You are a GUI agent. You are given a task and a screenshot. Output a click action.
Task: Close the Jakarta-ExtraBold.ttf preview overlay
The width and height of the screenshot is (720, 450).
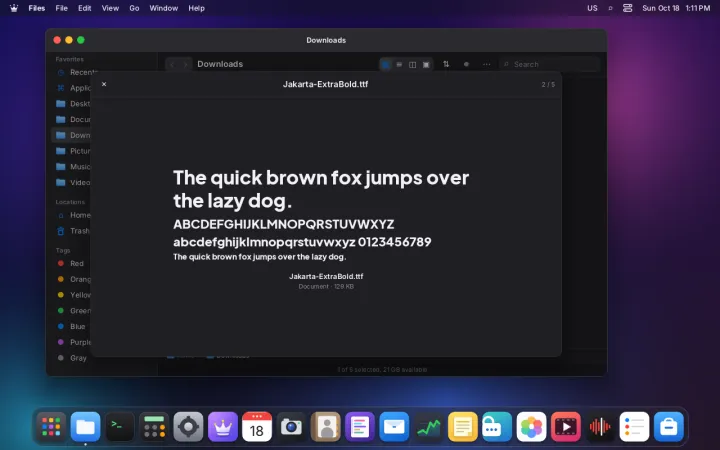(104, 84)
